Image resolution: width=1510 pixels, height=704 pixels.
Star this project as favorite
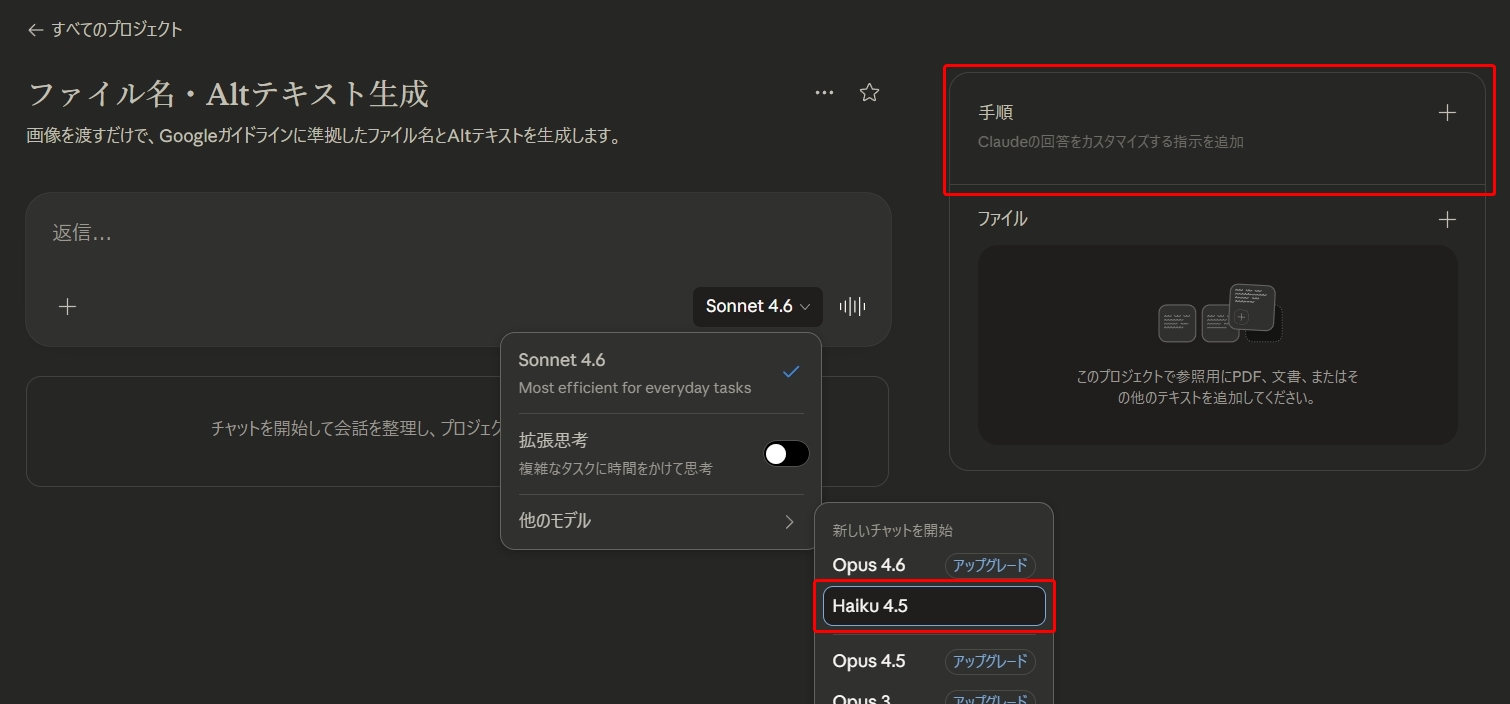click(x=868, y=92)
